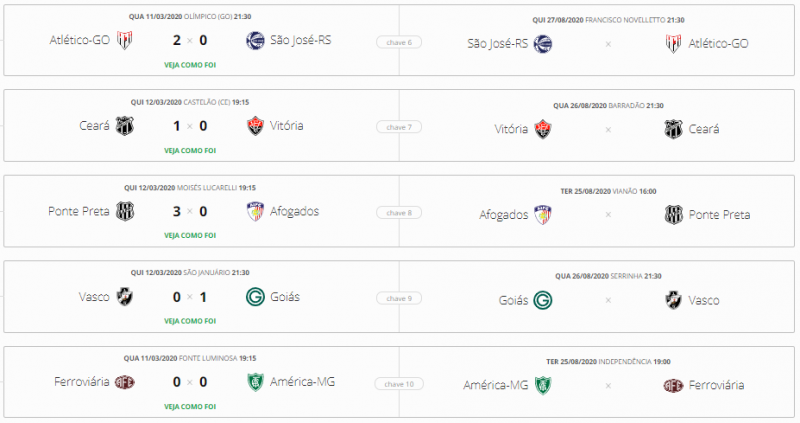
Task: Click the América-MG crest beside 0×0 score
Action: 255,382
